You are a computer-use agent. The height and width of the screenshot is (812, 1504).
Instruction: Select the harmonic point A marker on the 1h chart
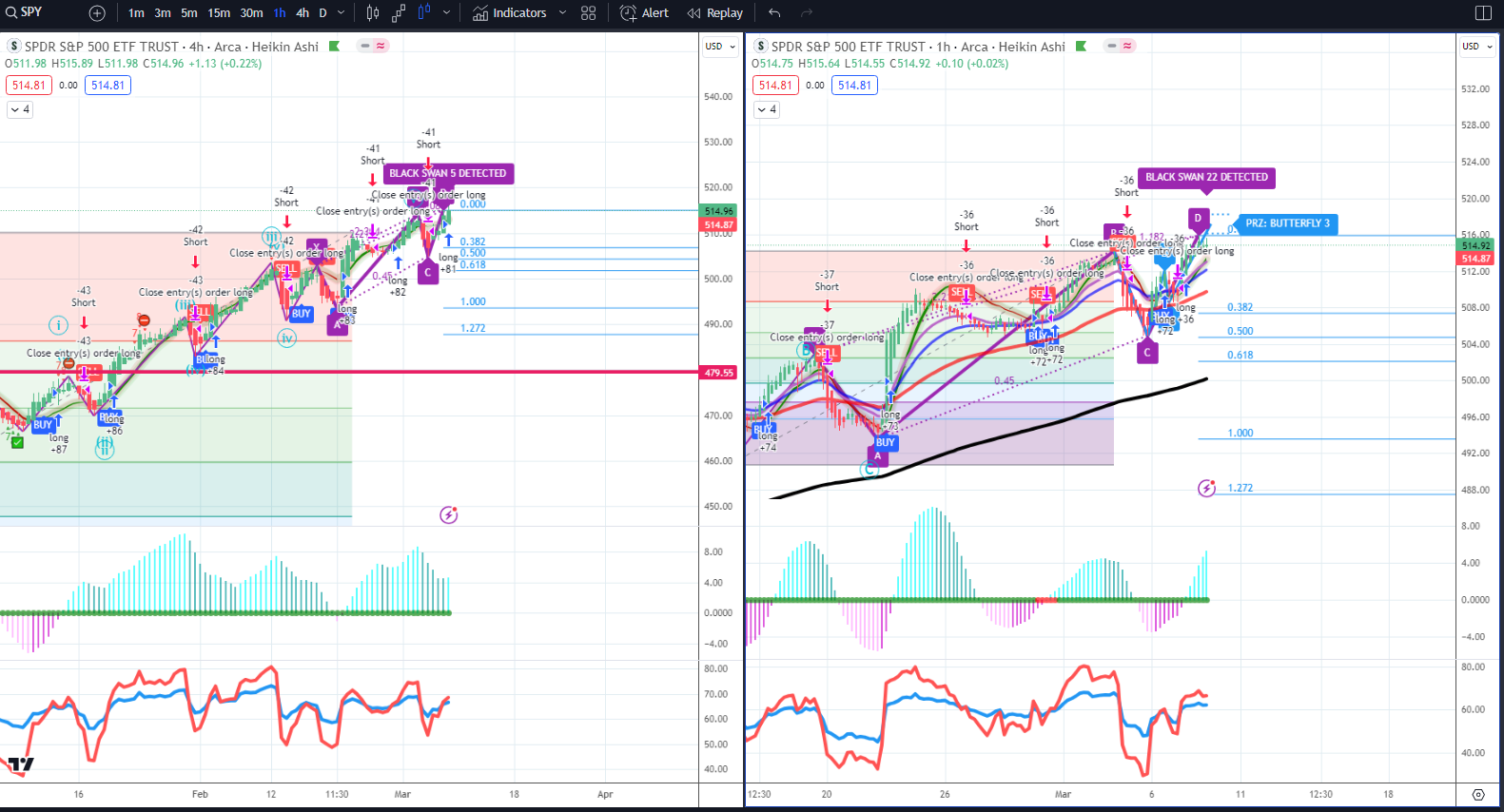click(x=878, y=456)
